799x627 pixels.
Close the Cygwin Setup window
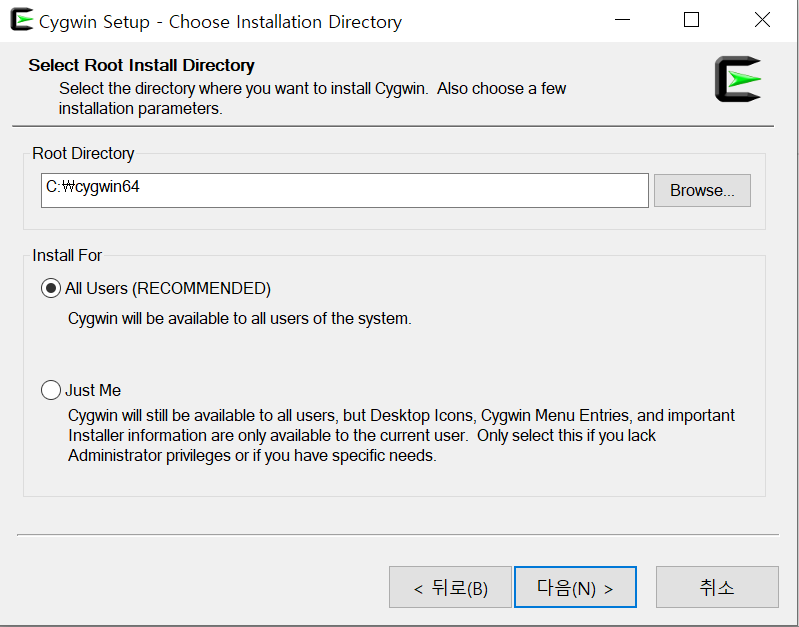click(762, 20)
